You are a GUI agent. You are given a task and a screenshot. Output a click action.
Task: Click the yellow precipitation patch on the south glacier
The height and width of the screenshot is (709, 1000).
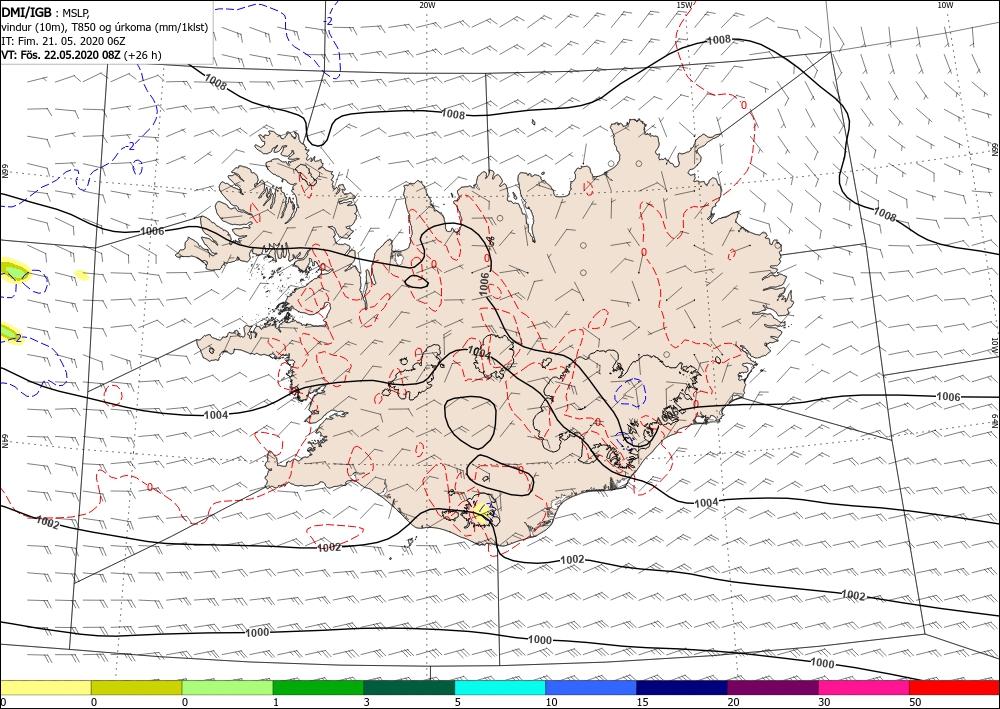(482, 512)
